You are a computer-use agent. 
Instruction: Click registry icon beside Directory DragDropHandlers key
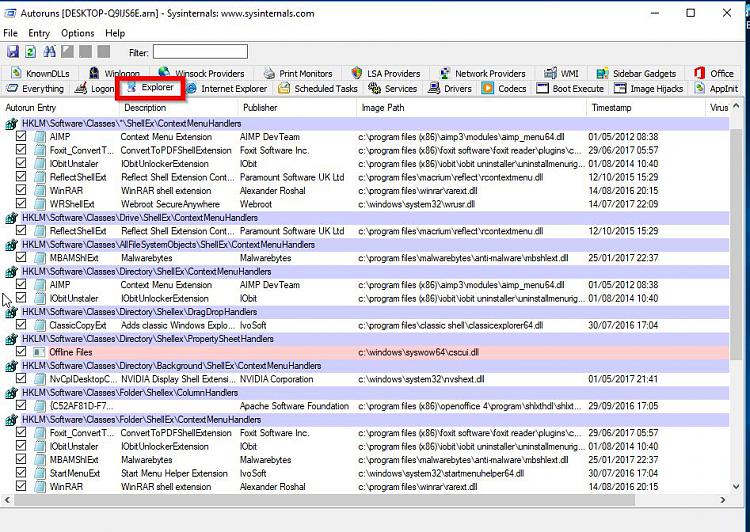pyautogui.click(x=12, y=312)
